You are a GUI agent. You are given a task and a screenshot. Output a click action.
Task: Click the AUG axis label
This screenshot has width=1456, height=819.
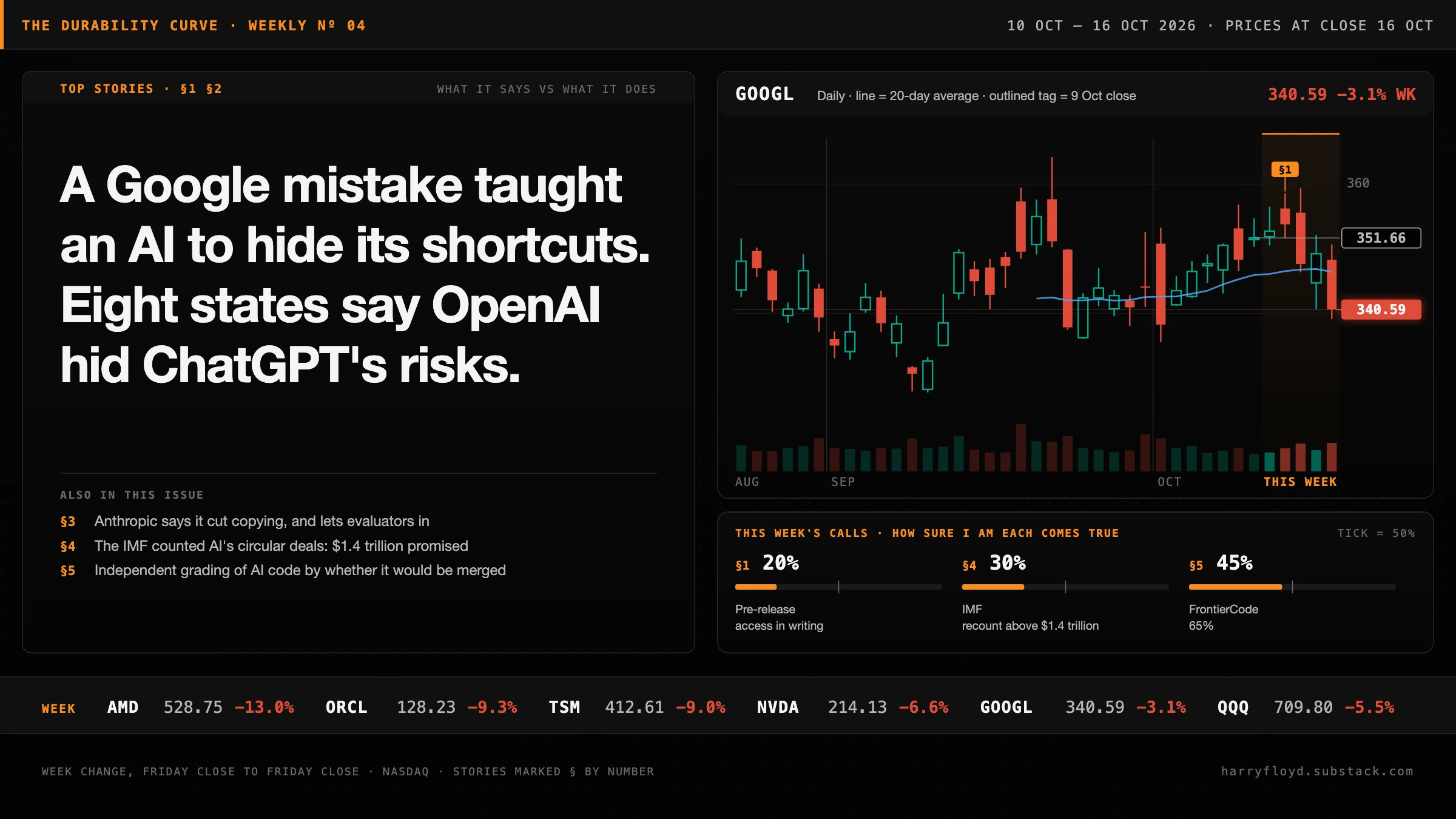(747, 482)
